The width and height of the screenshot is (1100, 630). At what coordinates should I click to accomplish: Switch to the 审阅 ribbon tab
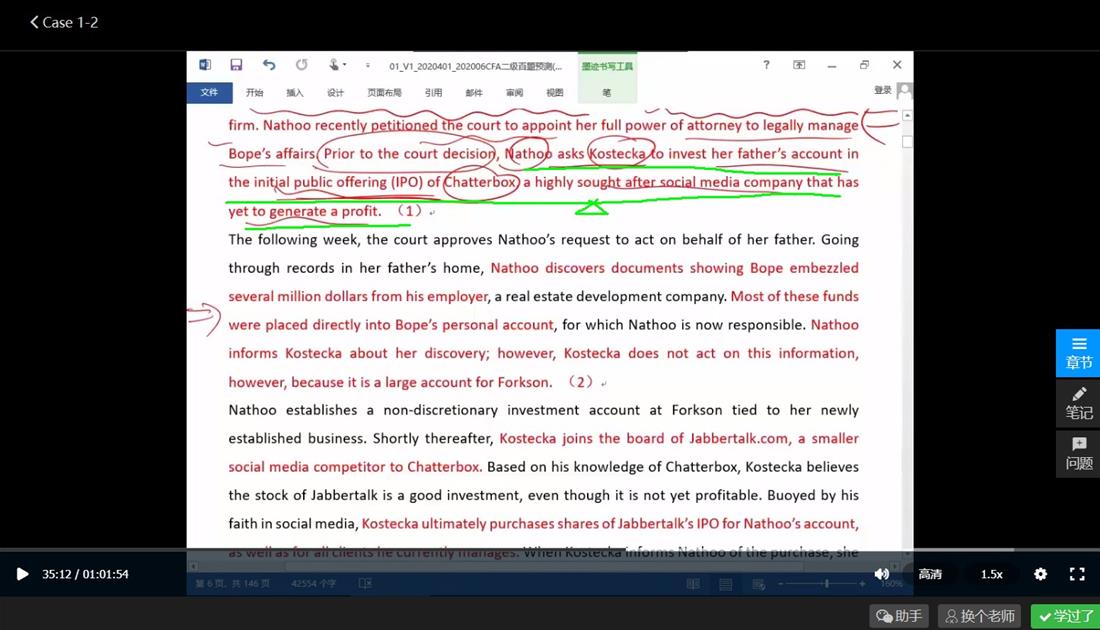tap(514, 93)
